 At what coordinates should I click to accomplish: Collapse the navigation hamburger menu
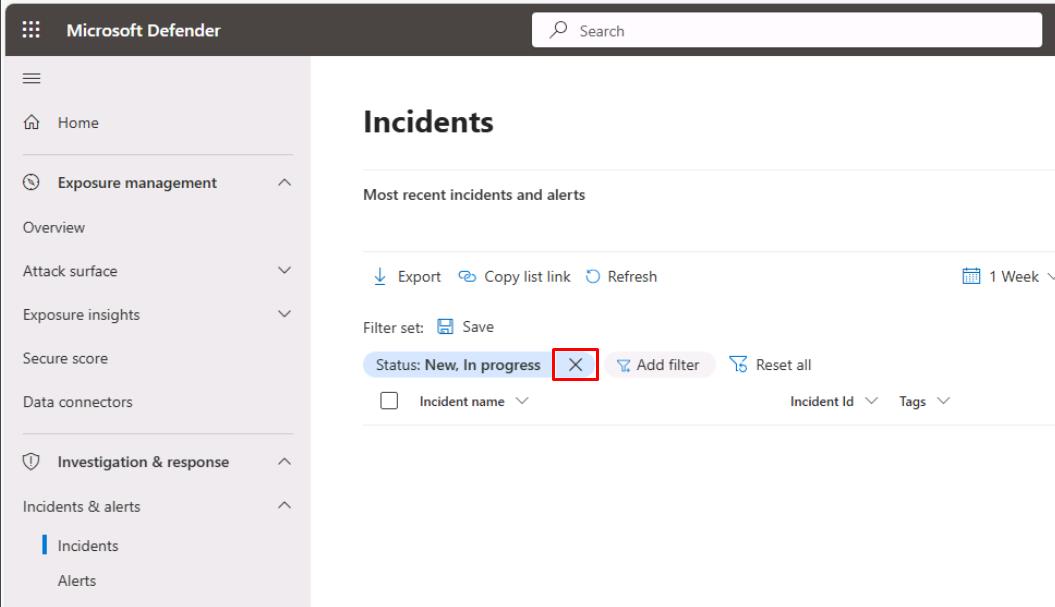[x=31, y=78]
